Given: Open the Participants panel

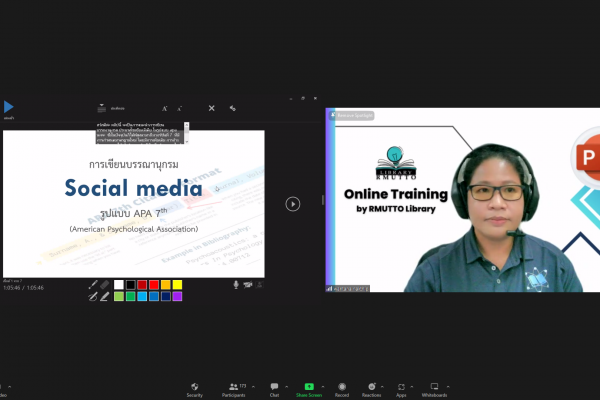Looking at the screenshot, I should 234,390.
